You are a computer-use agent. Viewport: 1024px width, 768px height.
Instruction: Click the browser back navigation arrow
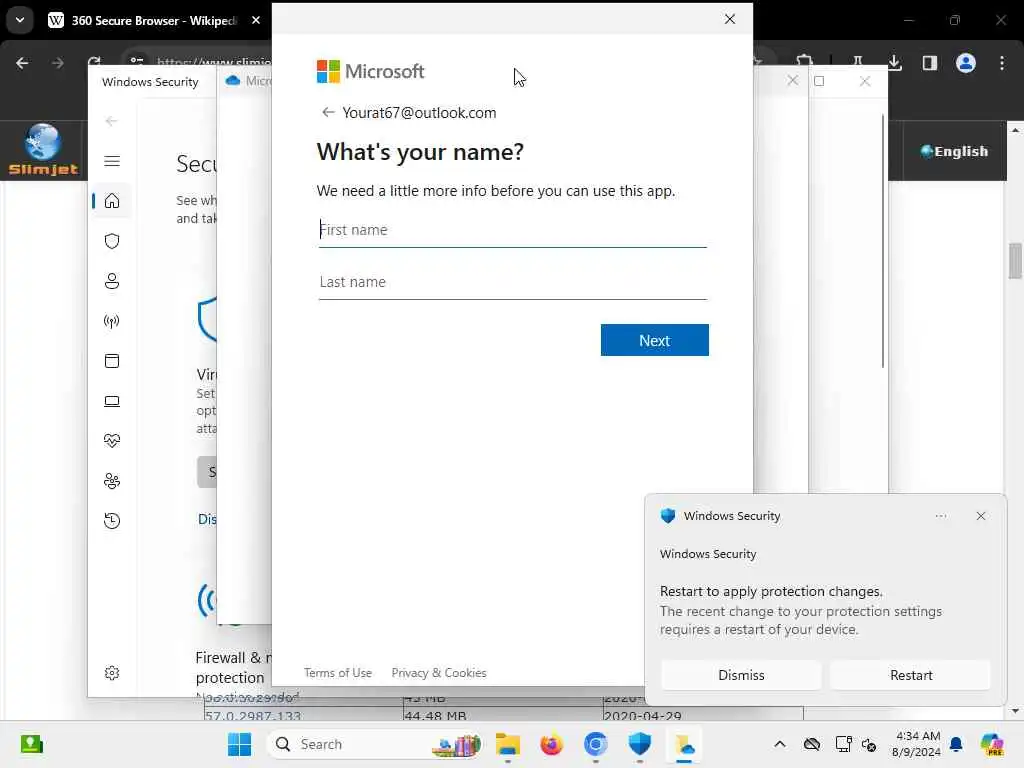[x=22, y=63]
